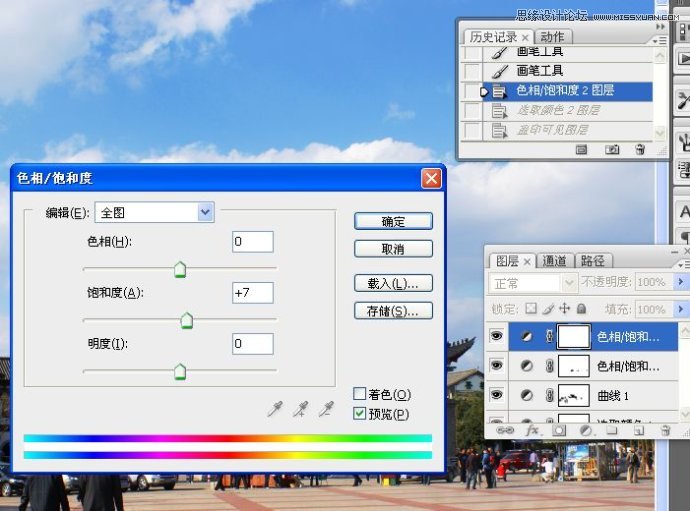
Task: Open the brushes icon in right dock
Action: point(683,142)
